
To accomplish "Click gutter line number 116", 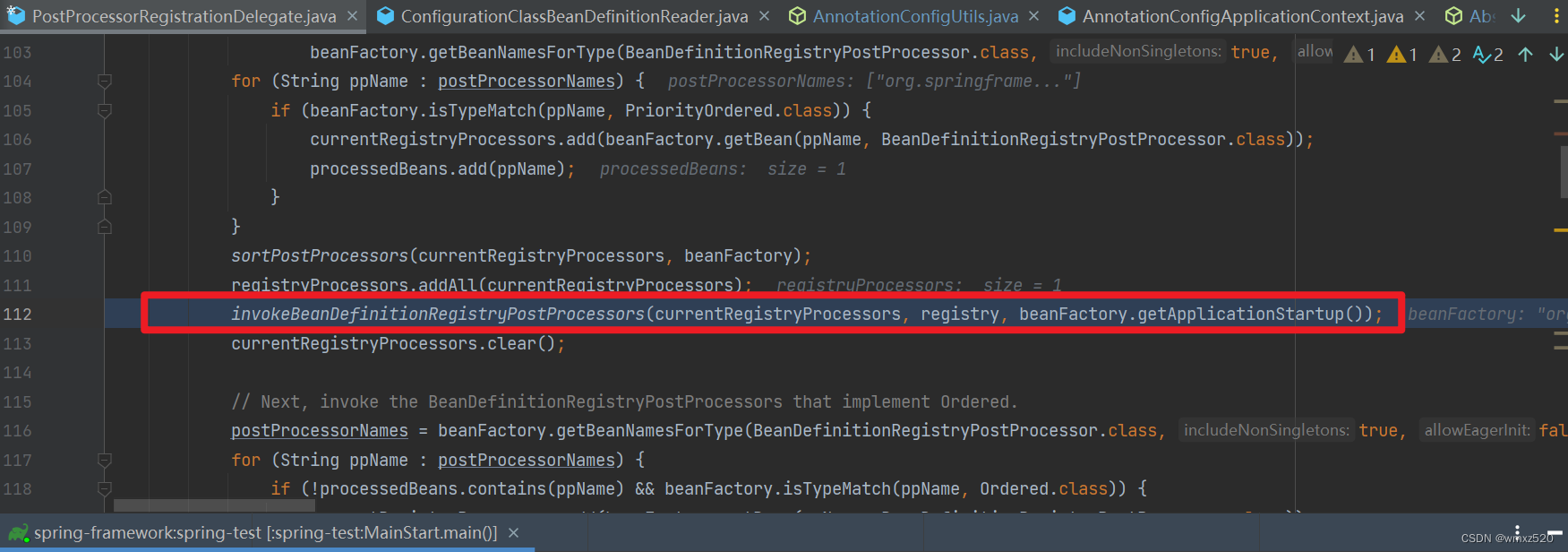I will coord(17,431).
